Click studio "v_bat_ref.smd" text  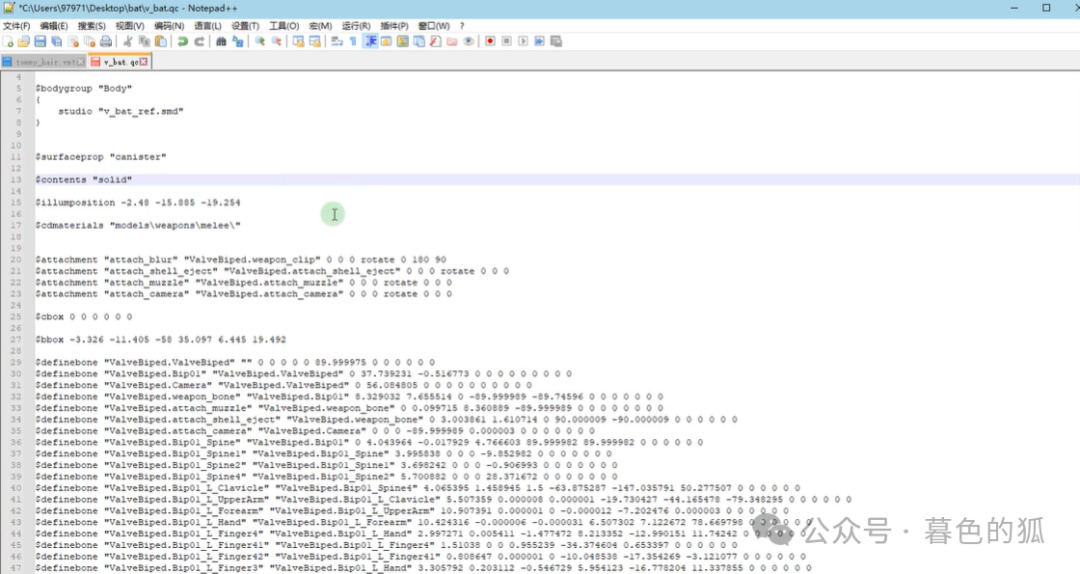(x=121, y=111)
